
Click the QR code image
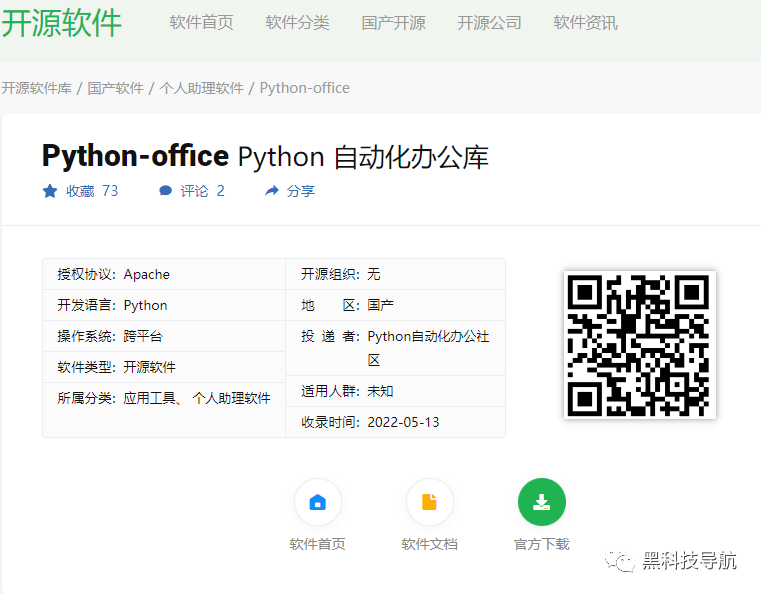coord(640,345)
